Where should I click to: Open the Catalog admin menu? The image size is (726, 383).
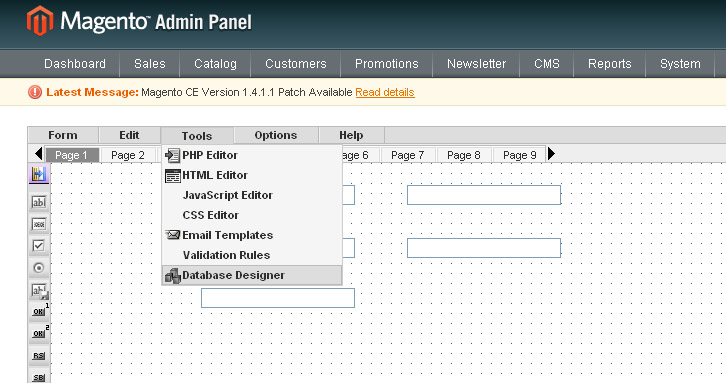[x=215, y=63]
